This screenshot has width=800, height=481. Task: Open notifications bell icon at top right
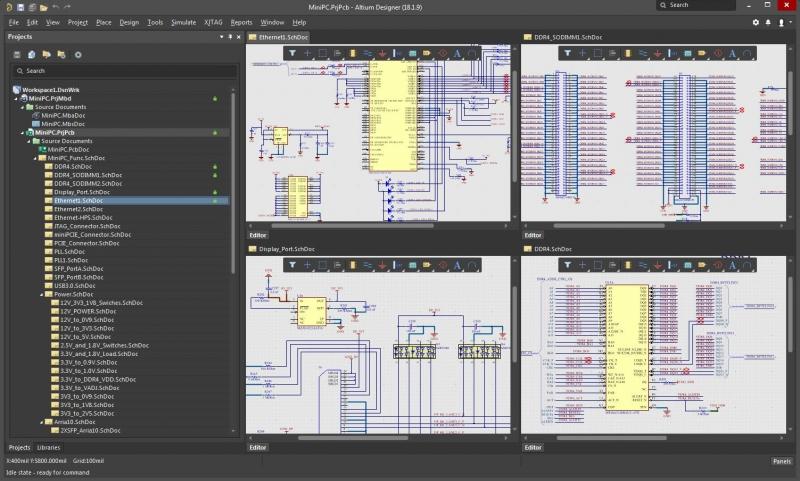pyautogui.click(x=768, y=22)
